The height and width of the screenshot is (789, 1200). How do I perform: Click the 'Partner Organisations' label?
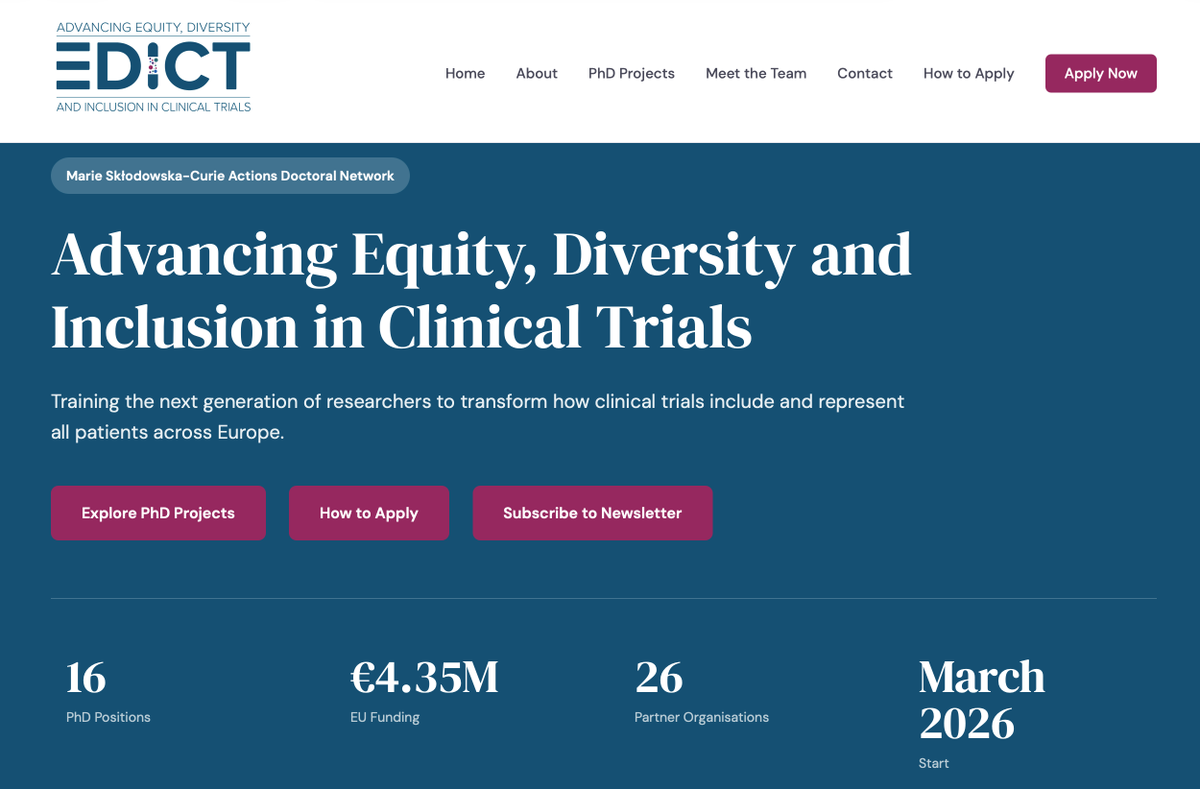click(702, 717)
